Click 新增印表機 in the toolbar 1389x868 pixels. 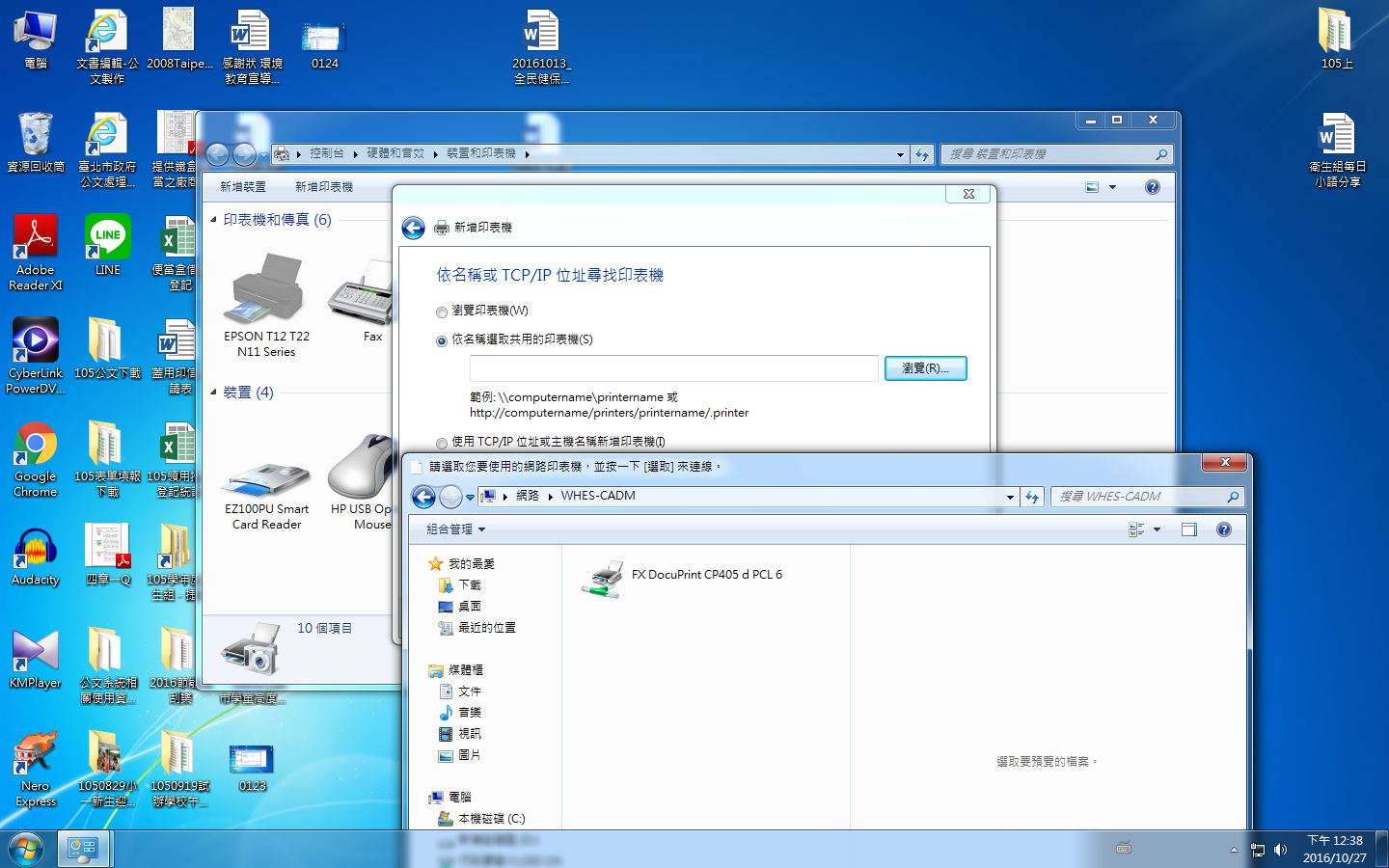324,187
